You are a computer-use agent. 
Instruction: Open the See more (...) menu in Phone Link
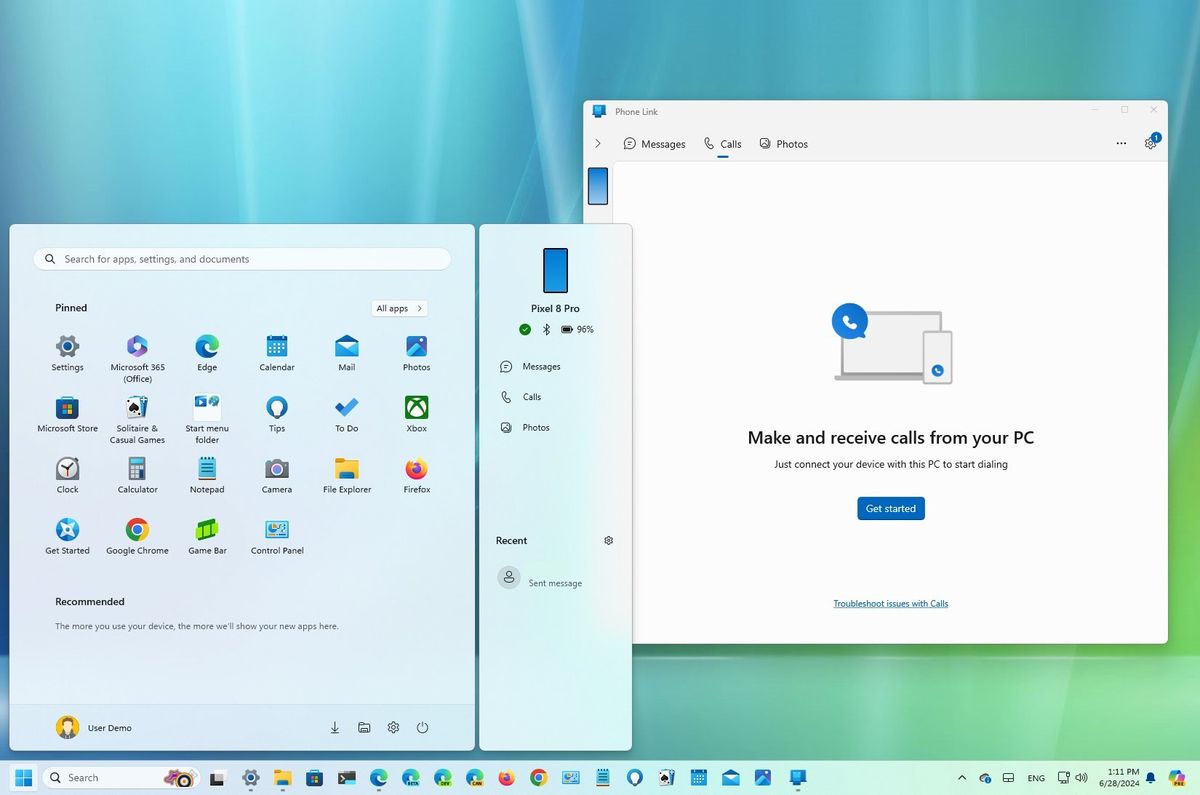point(1121,143)
